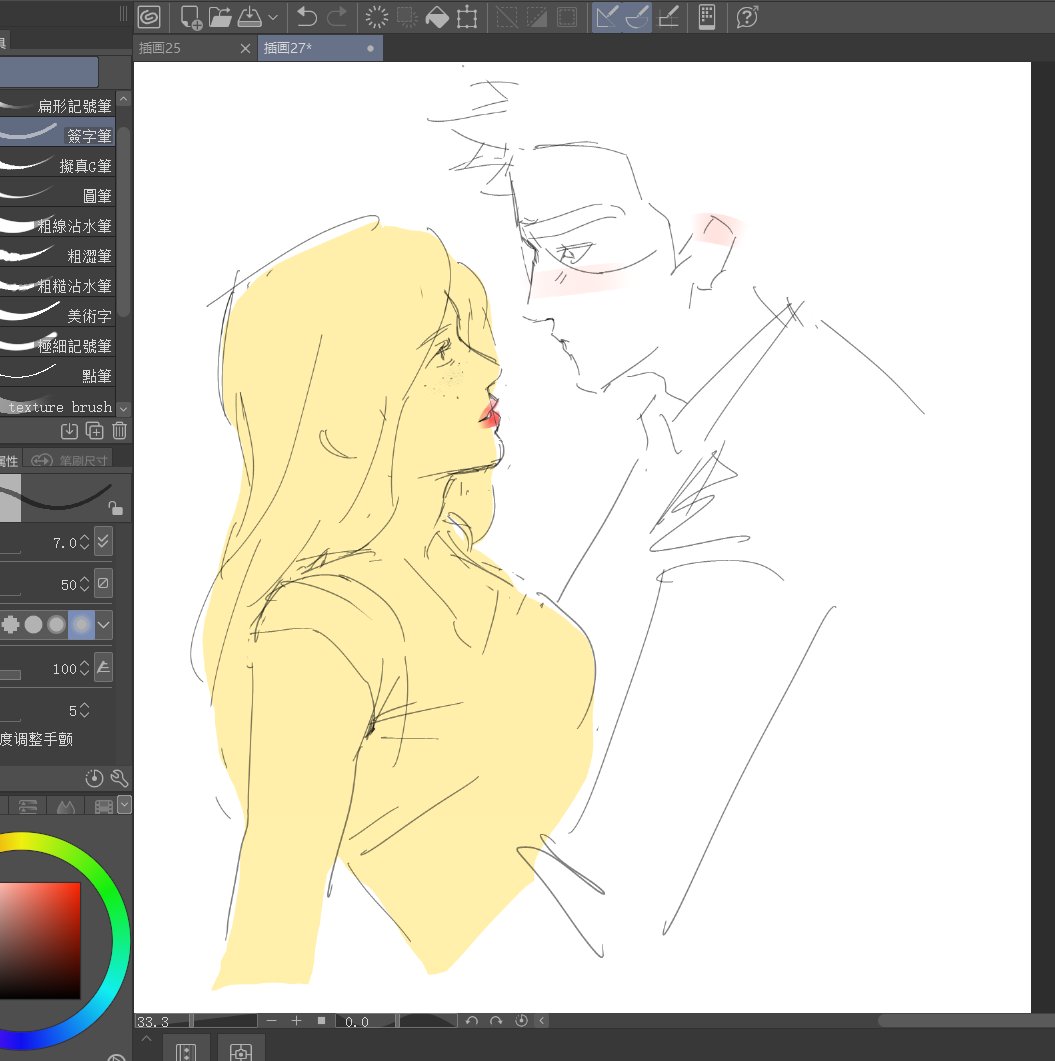
Task: Adjust the 100 value stepper
Action: pyautogui.click(x=84, y=669)
